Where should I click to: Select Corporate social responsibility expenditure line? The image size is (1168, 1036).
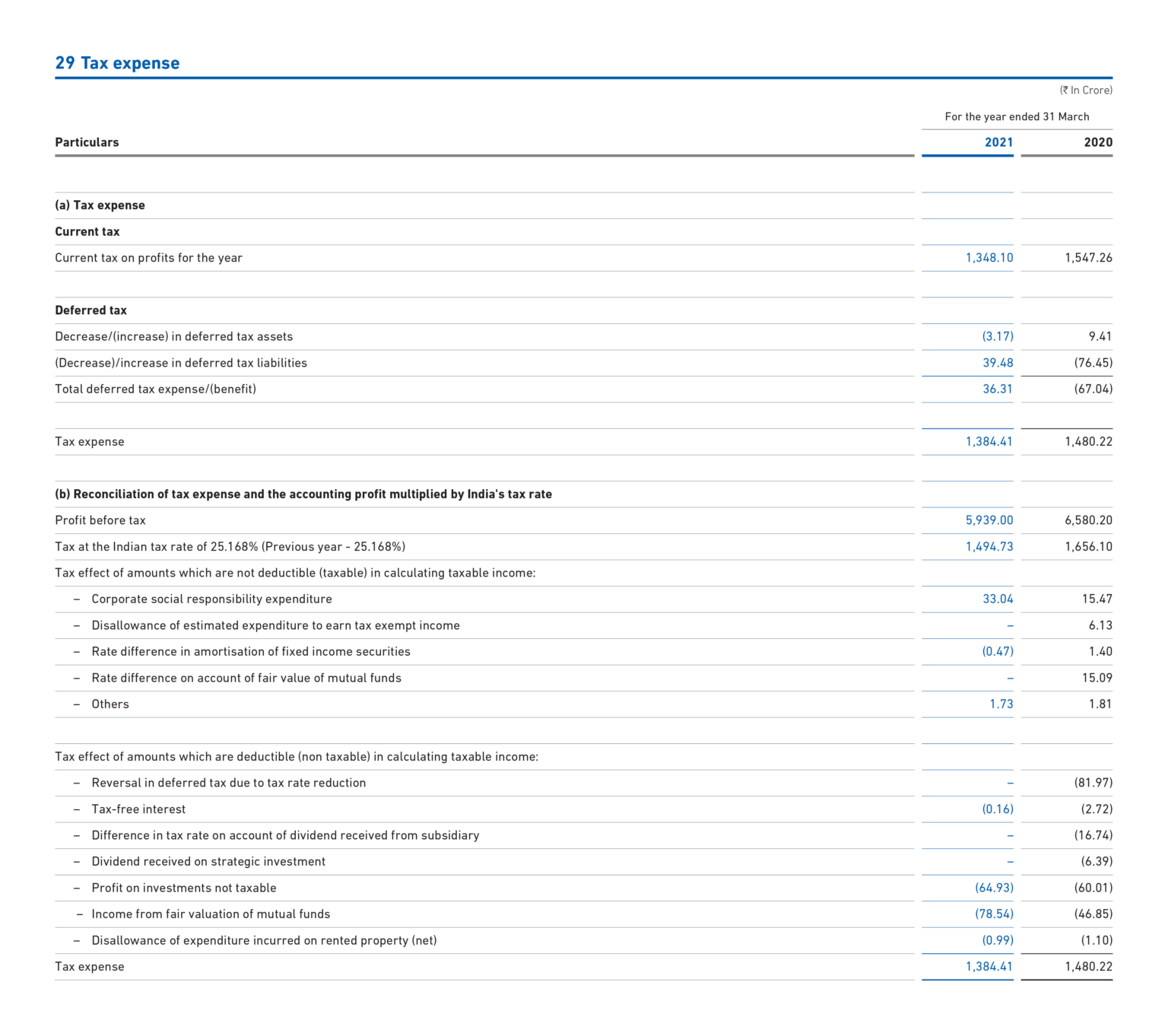(211, 599)
